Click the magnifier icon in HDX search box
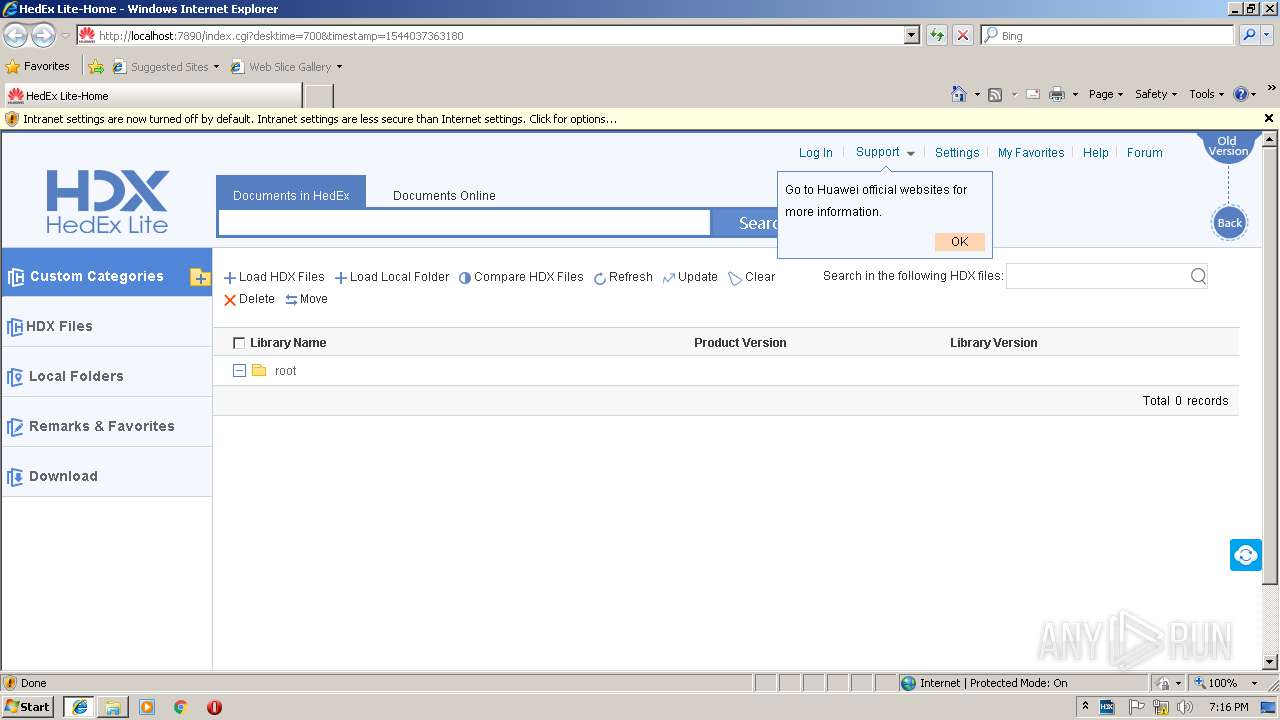Image resolution: width=1280 pixels, height=720 pixels. coord(1198,276)
